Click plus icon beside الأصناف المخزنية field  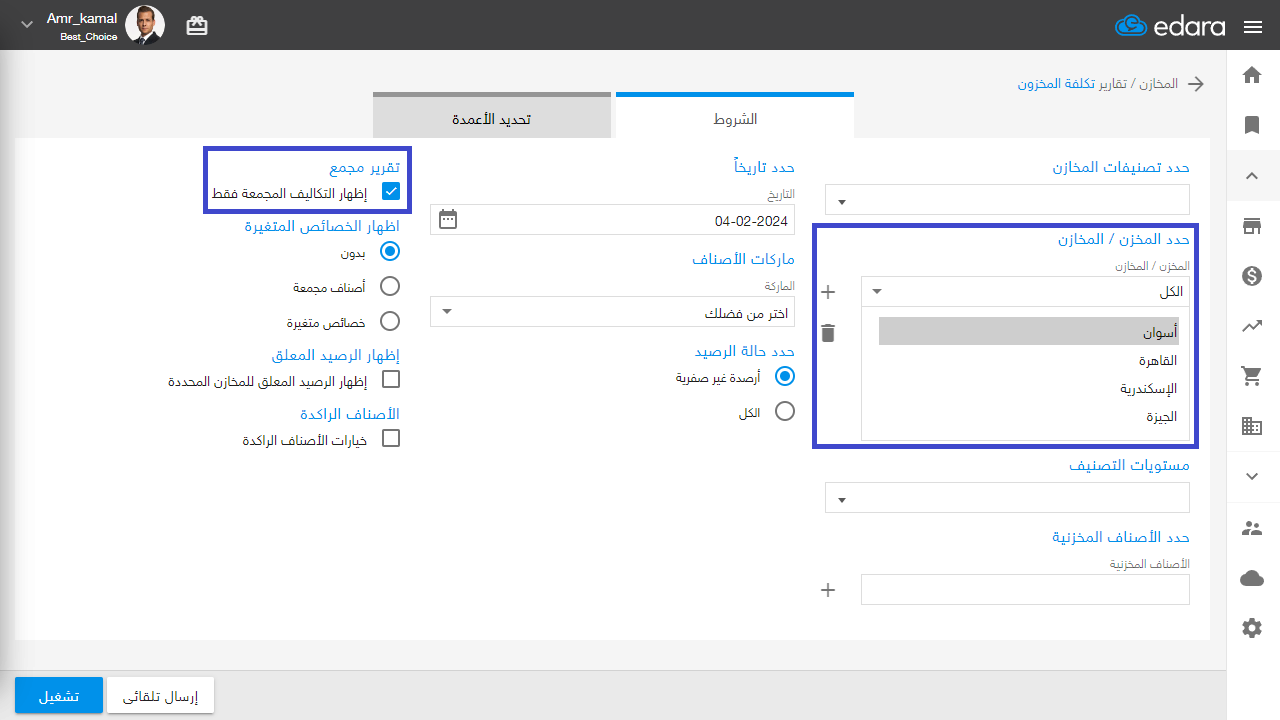(x=828, y=590)
